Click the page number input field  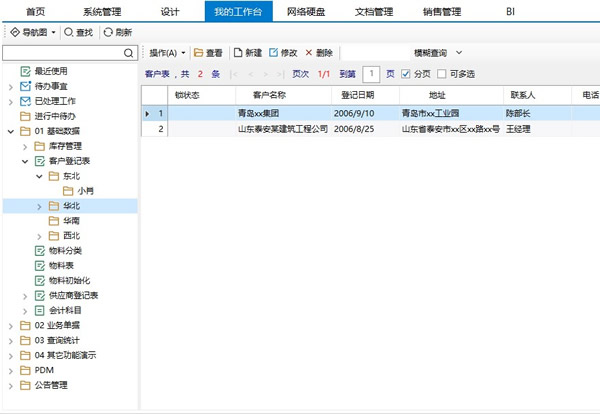point(371,73)
